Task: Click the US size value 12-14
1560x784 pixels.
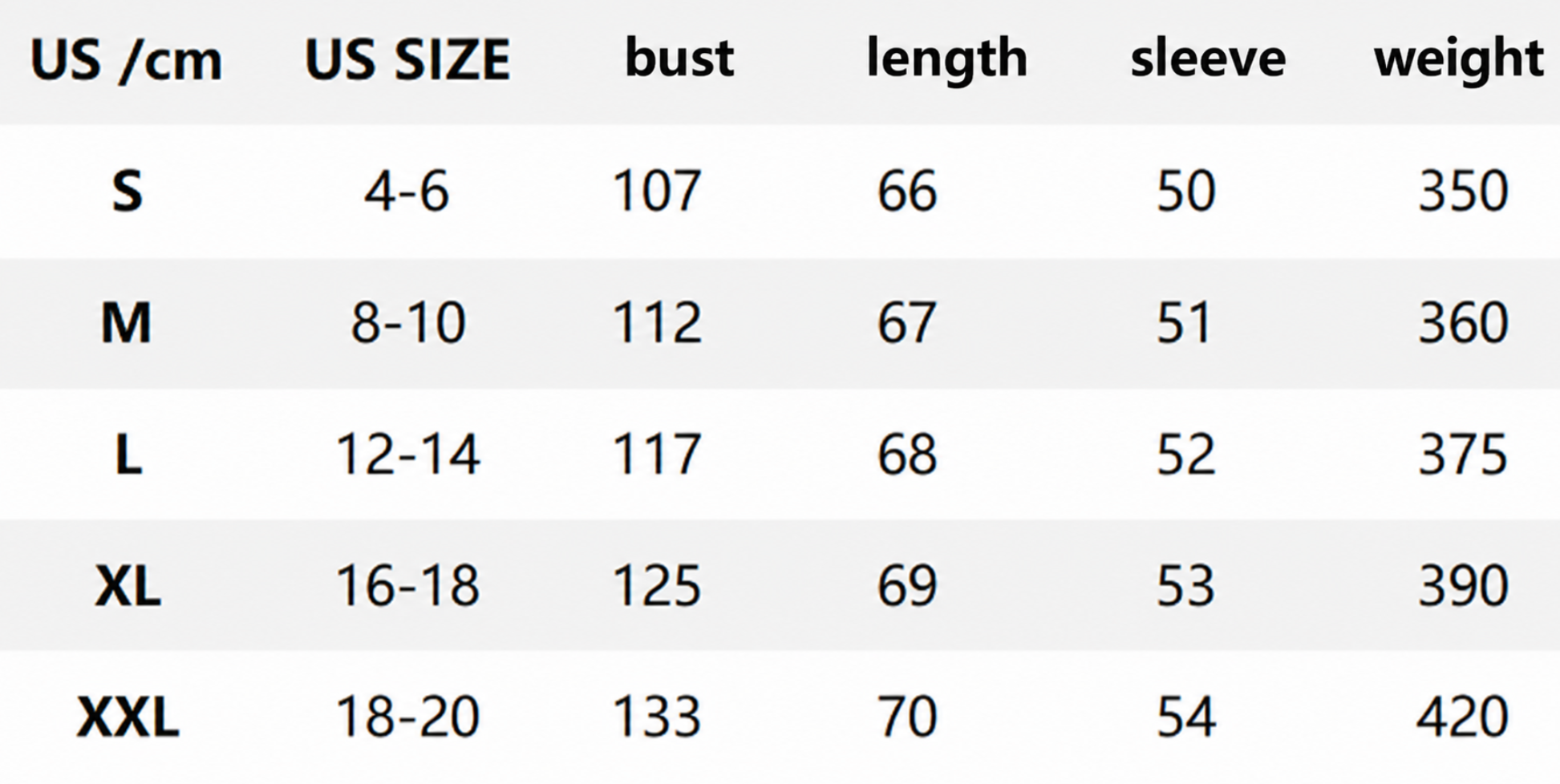Action: tap(408, 455)
